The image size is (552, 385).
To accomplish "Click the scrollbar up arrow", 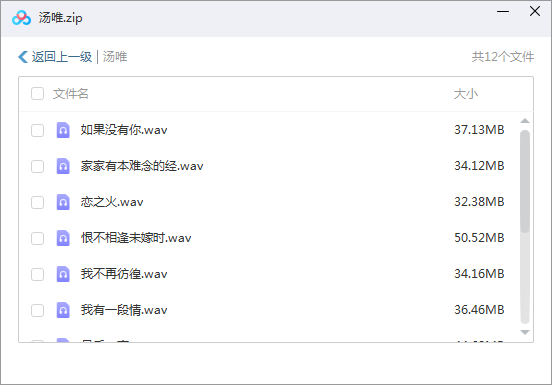I will pyautogui.click(x=525, y=121).
